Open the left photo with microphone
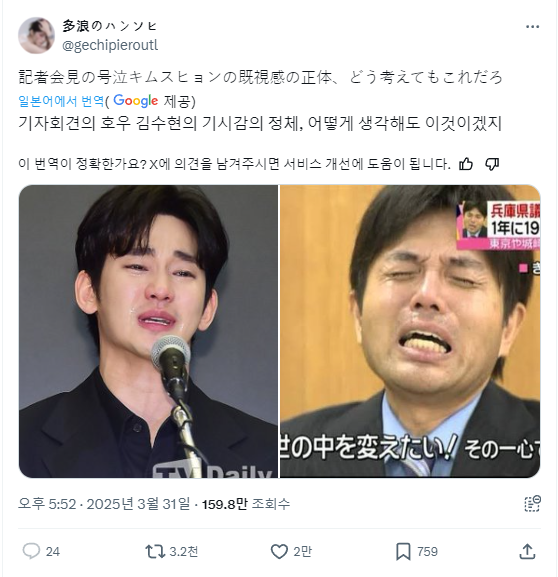The height and width of the screenshot is (577, 558). [x=148, y=331]
